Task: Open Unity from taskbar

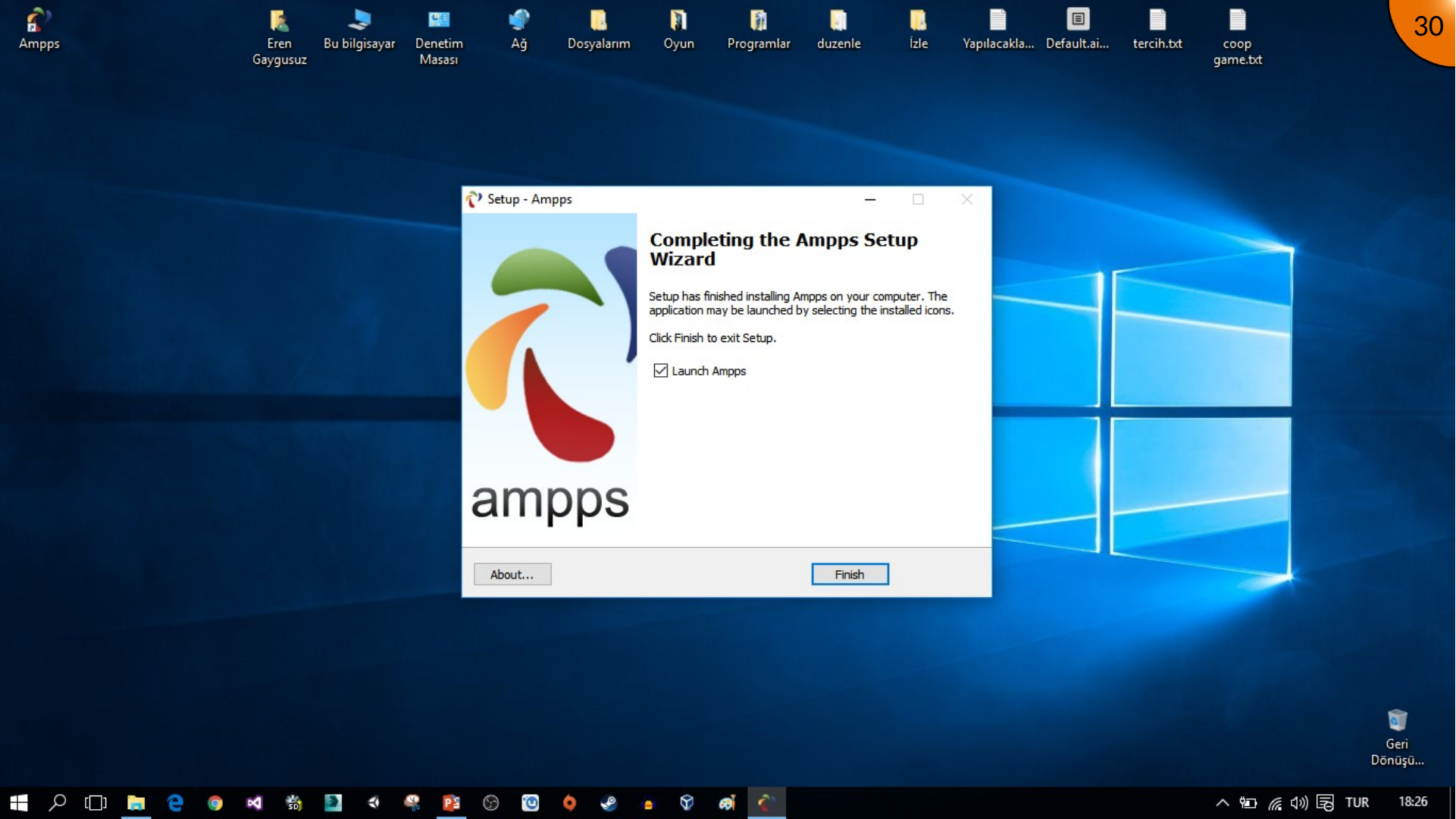Action: [373, 803]
